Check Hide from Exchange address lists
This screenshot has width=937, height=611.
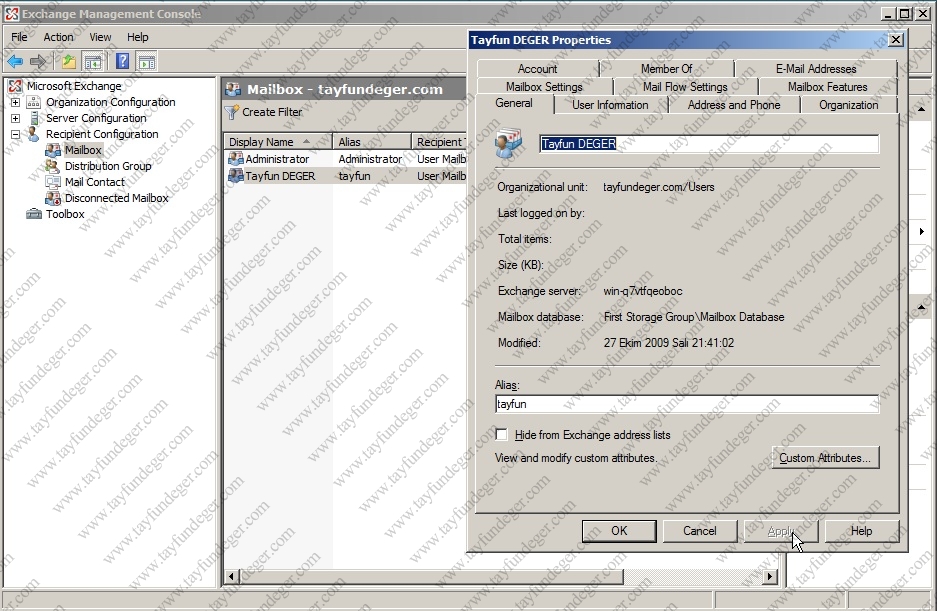pos(502,435)
